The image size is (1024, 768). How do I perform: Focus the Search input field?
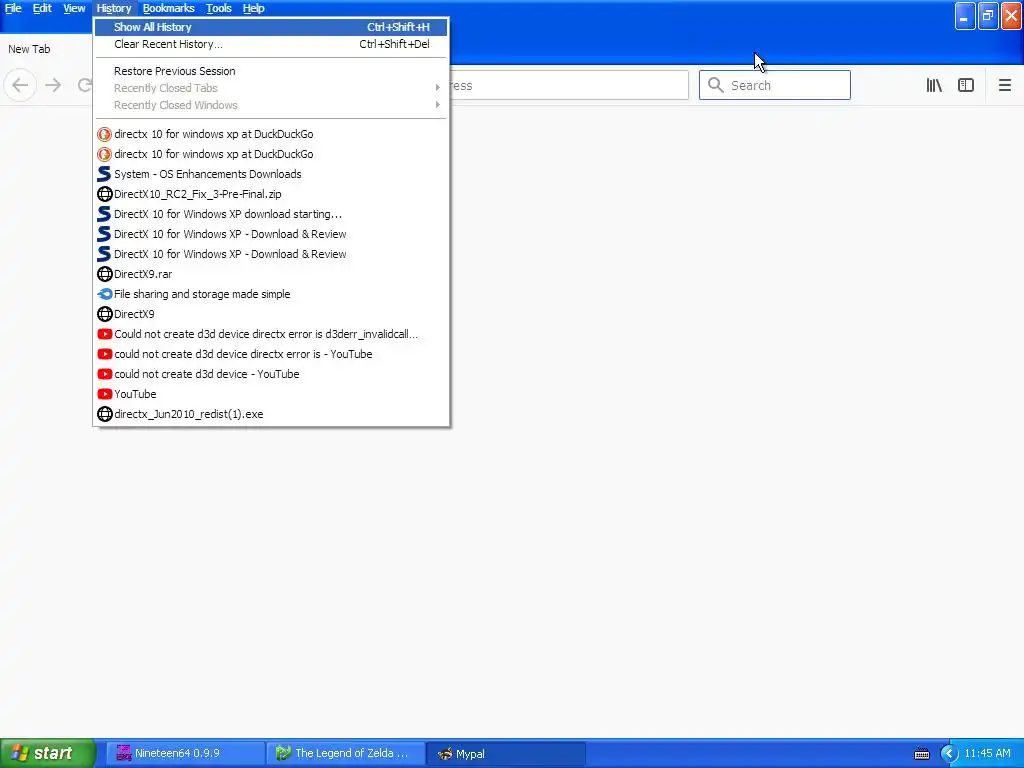coord(775,86)
